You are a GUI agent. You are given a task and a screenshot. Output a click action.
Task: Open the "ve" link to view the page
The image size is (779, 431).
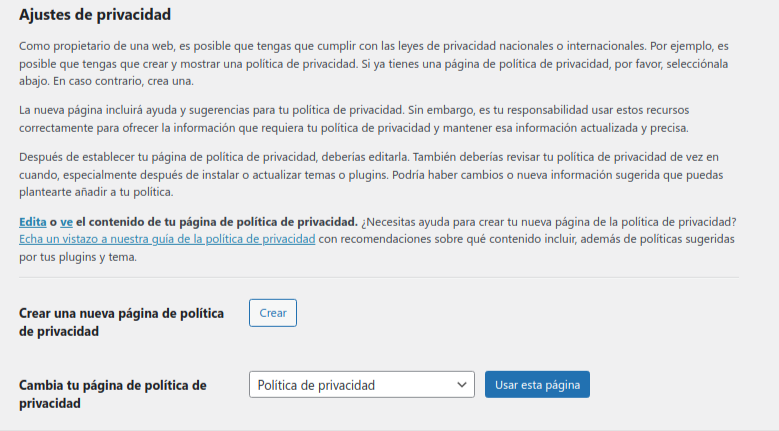66,221
